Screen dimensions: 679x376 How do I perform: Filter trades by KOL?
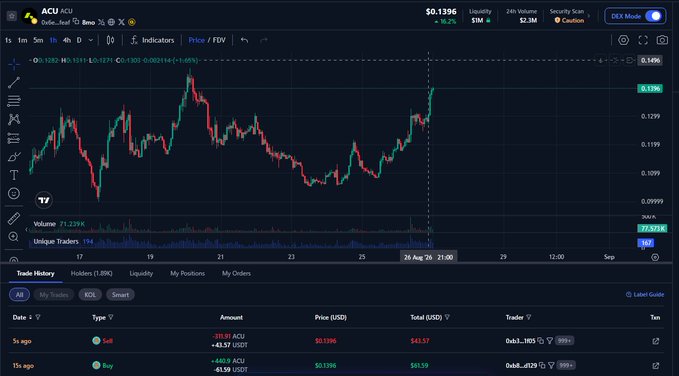coord(90,295)
